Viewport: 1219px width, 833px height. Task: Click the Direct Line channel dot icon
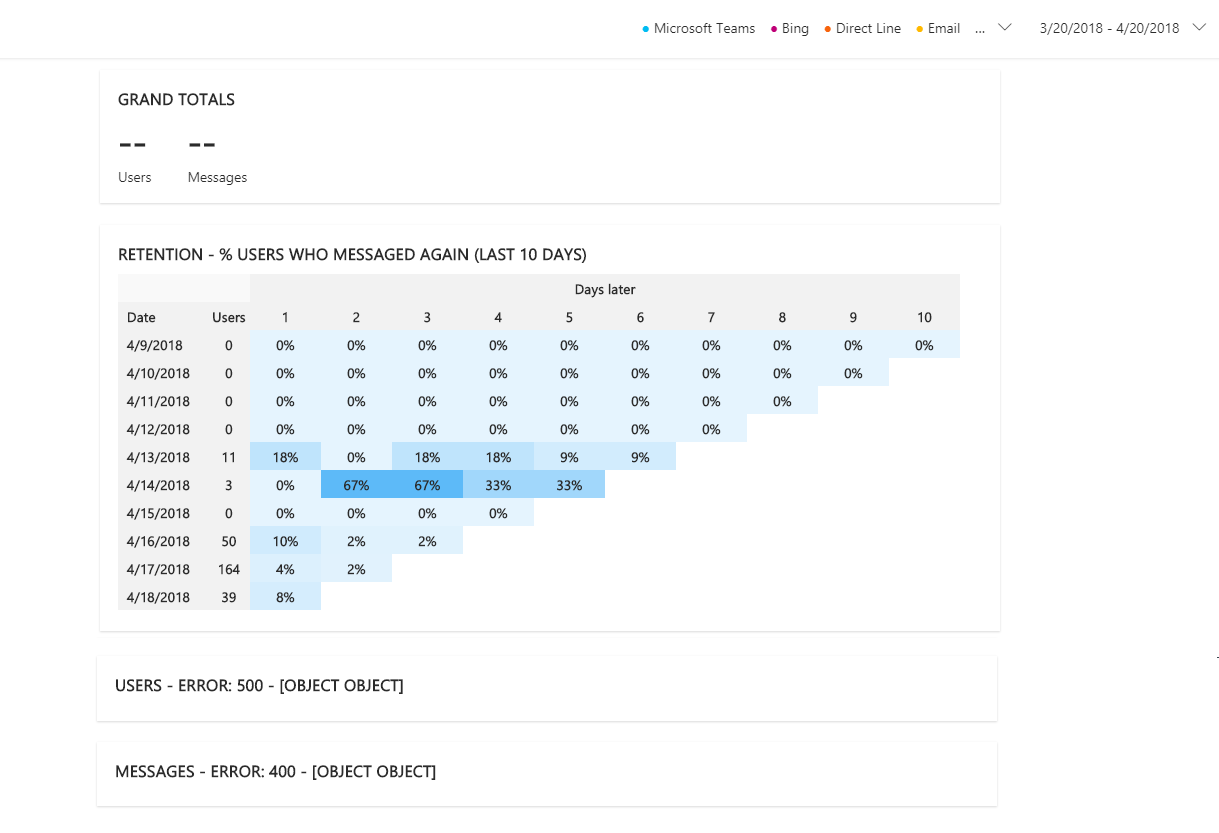click(x=827, y=28)
